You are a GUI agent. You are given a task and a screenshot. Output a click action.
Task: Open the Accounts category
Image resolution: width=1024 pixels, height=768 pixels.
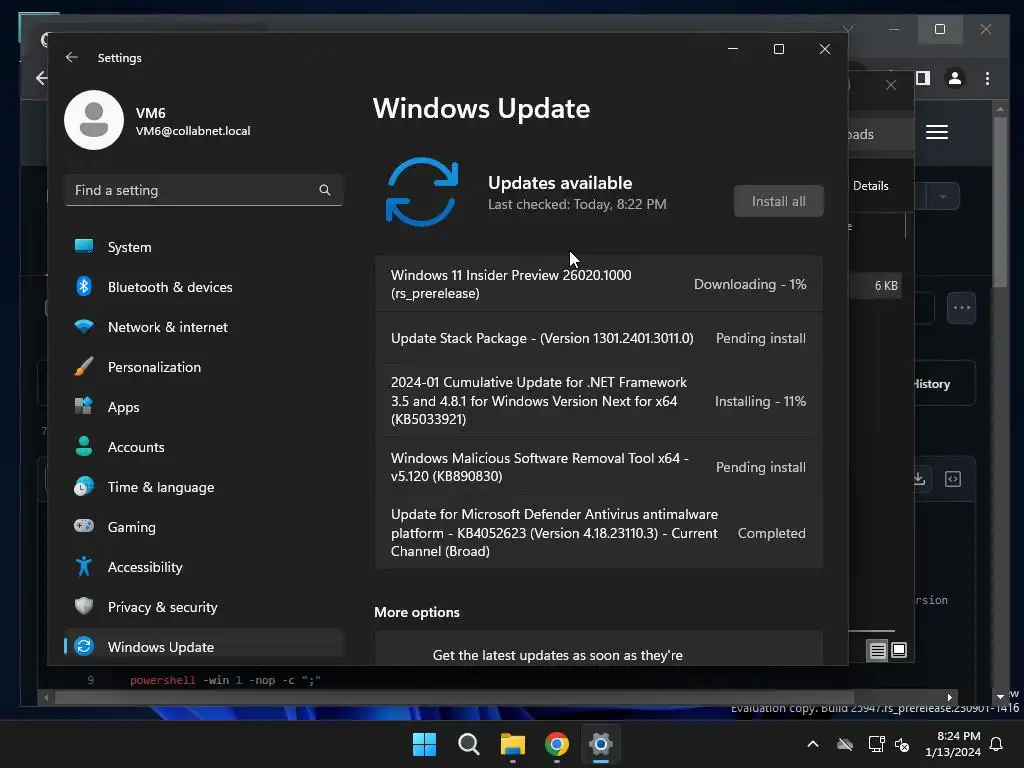[x=204, y=447]
